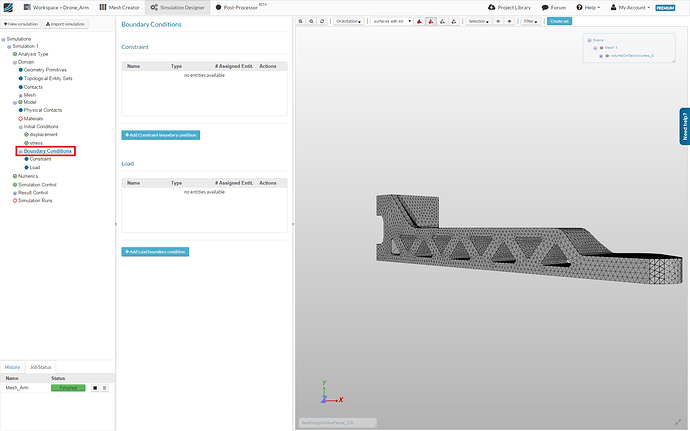Toggle the second eye visibility icon
This screenshot has height=431, width=690.
[510, 20]
